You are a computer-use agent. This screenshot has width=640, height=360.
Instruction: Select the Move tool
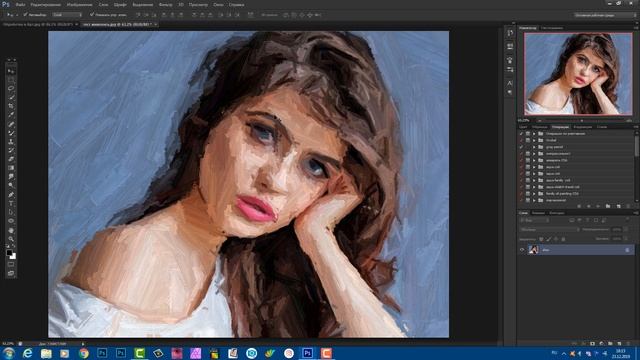(11, 71)
